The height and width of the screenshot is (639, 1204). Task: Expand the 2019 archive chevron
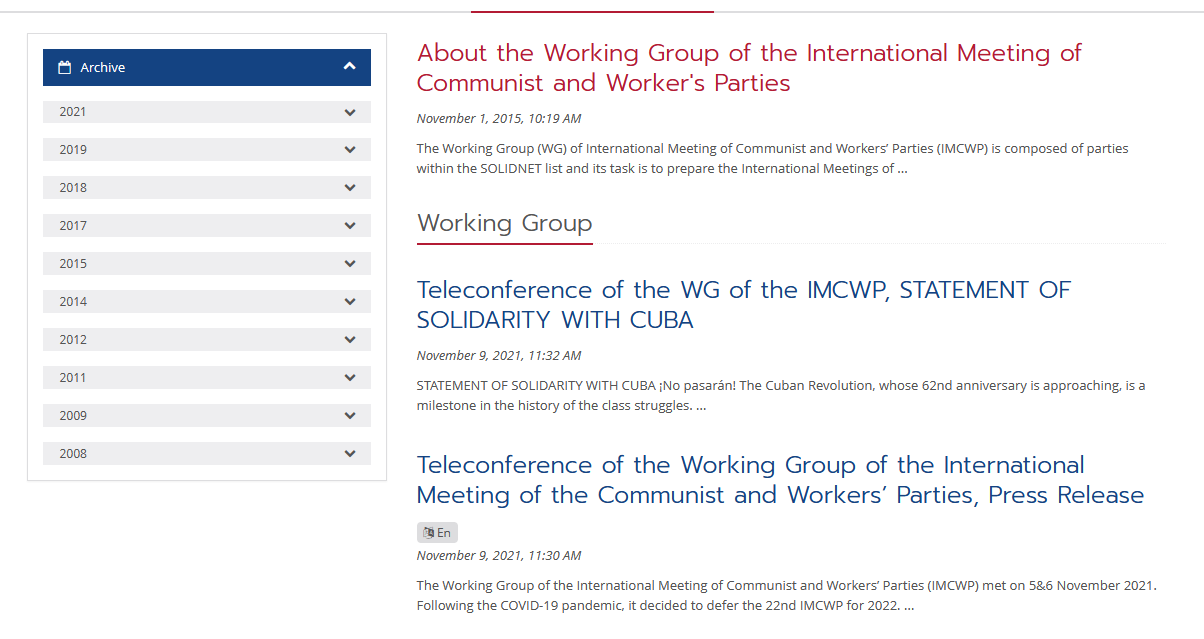coord(350,150)
